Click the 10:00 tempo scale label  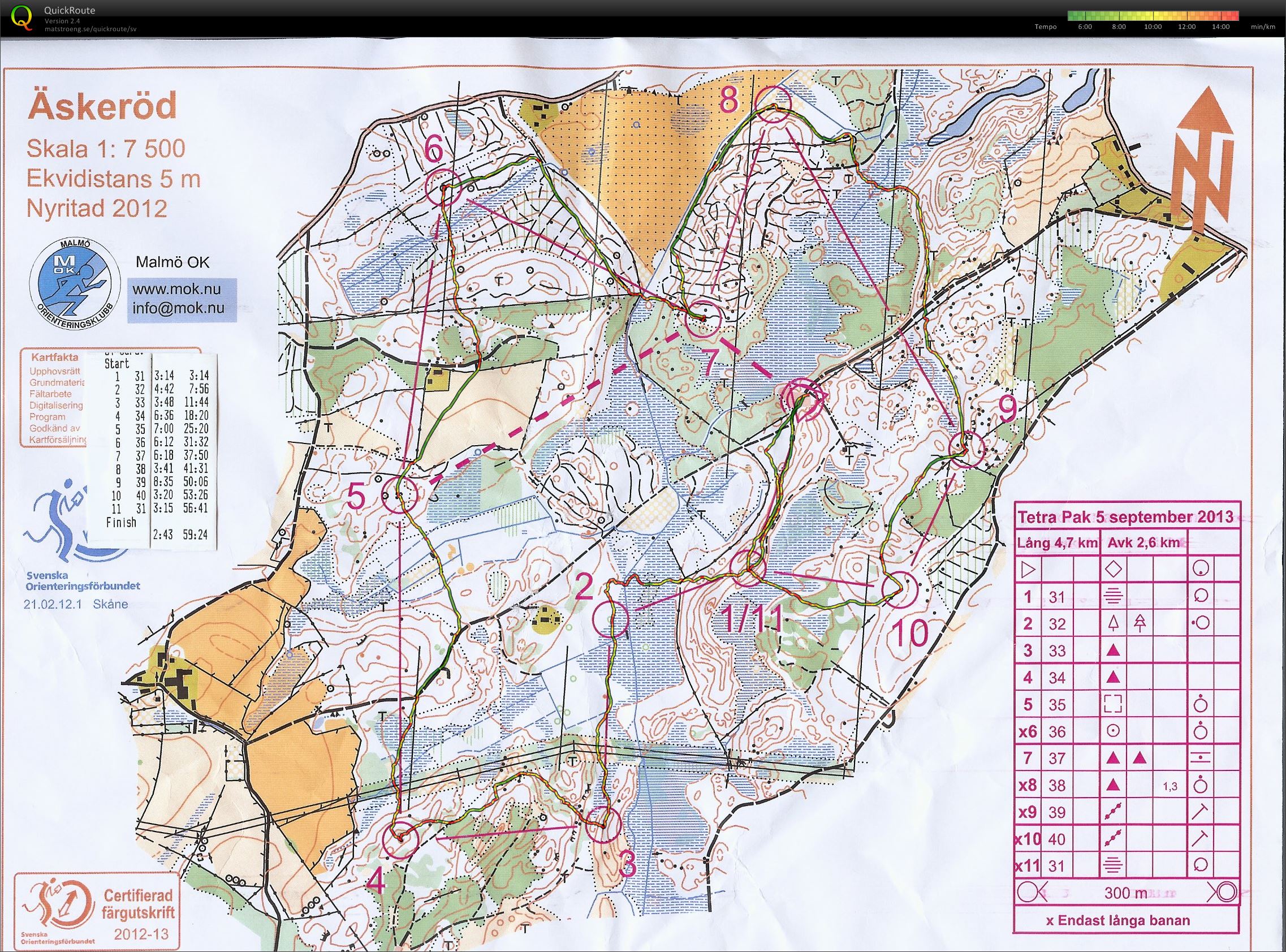(1153, 27)
